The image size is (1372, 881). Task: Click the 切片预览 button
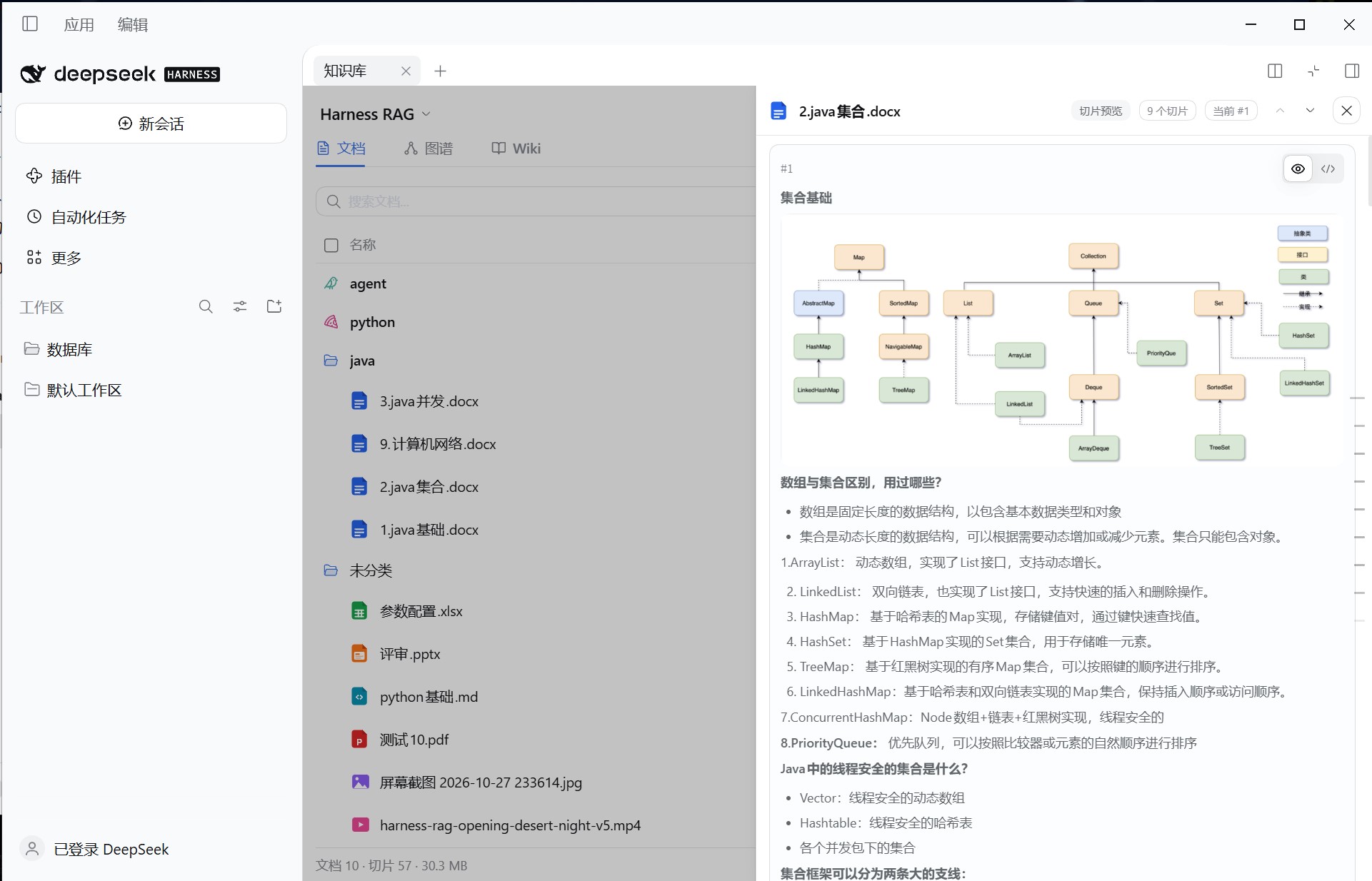pos(1101,111)
